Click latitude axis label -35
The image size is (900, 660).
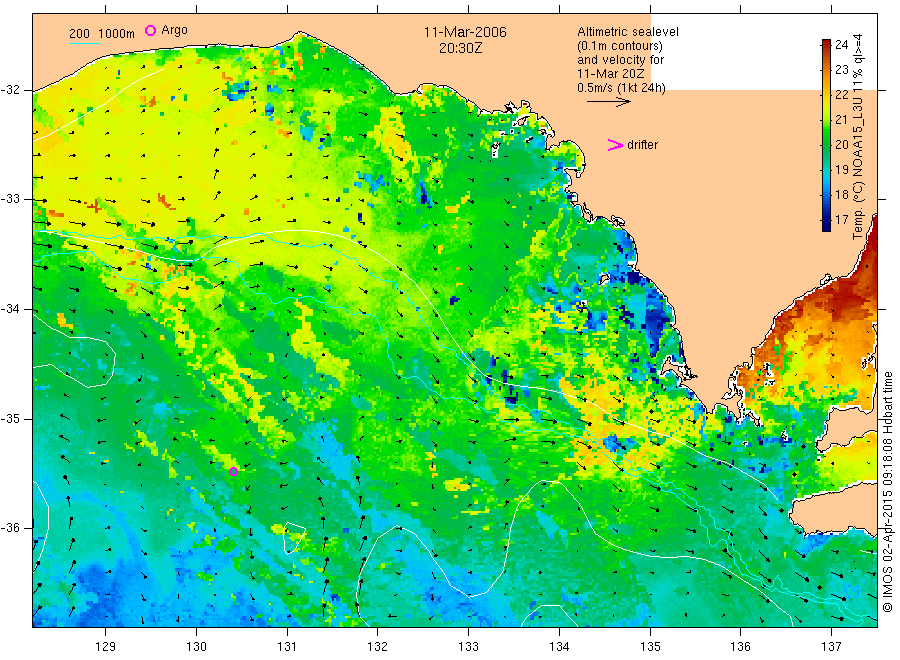(x=11, y=418)
